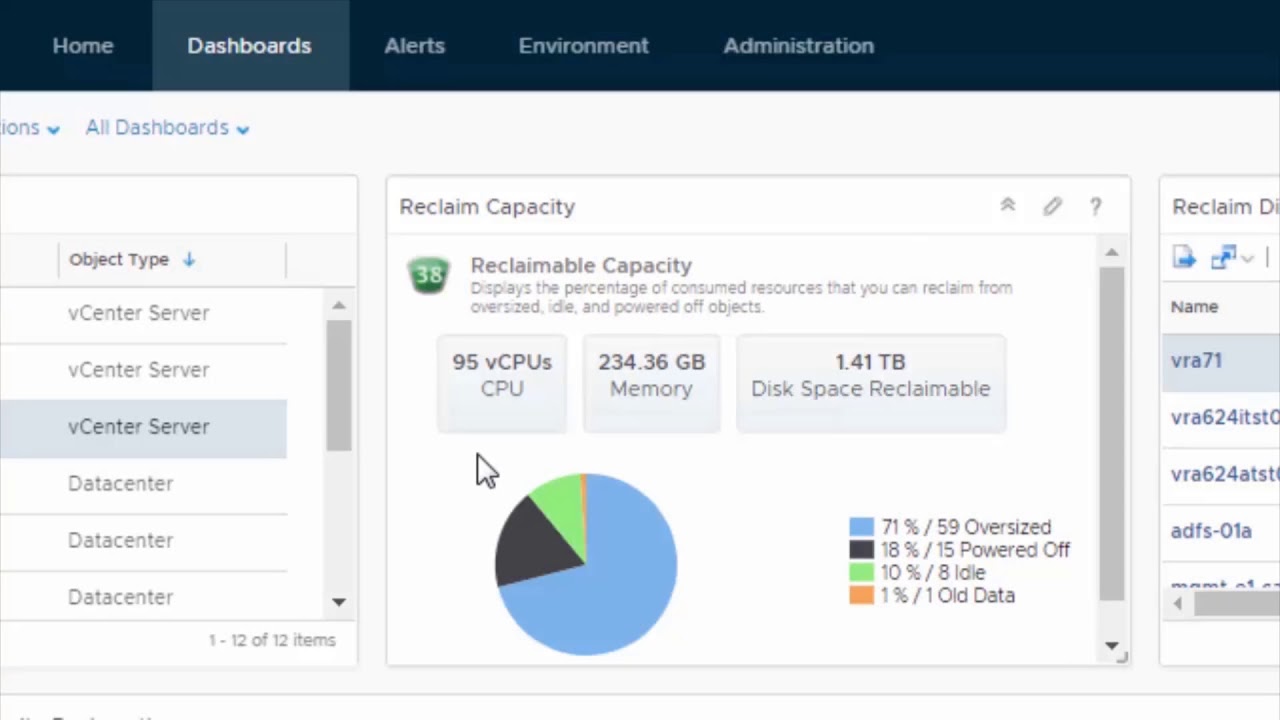This screenshot has width=1280, height=720.
Task: Click the linked windows toolbar icon
Action: pos(1223,258)
